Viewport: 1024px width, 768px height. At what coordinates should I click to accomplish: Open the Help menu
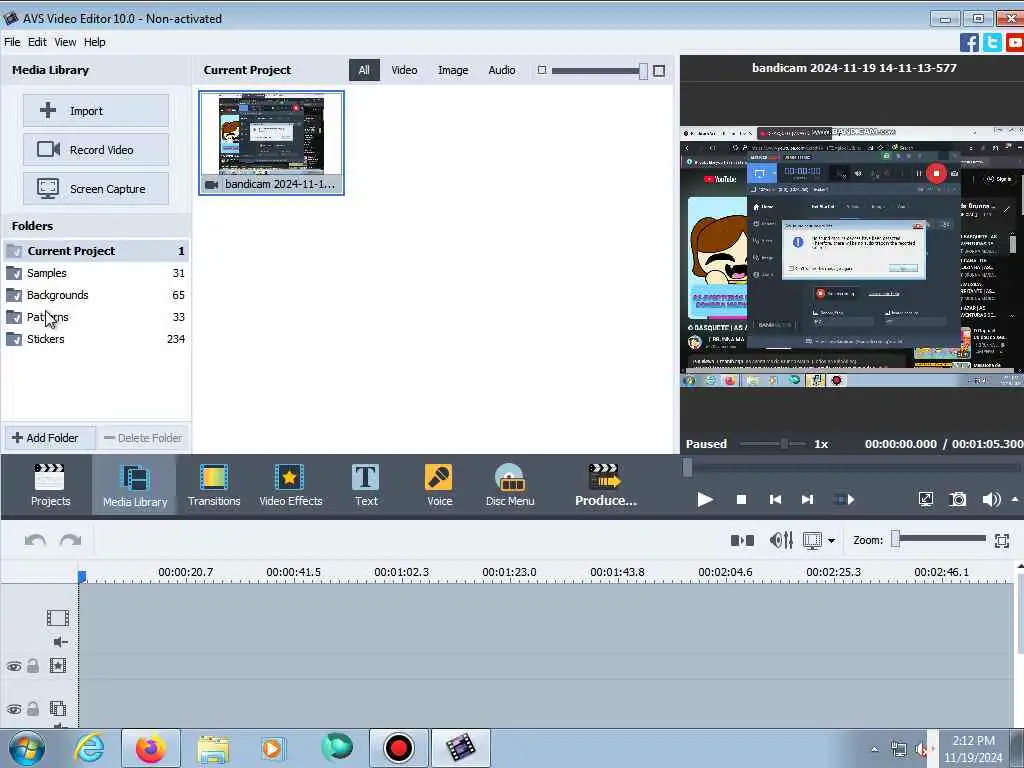pos(94,42)
